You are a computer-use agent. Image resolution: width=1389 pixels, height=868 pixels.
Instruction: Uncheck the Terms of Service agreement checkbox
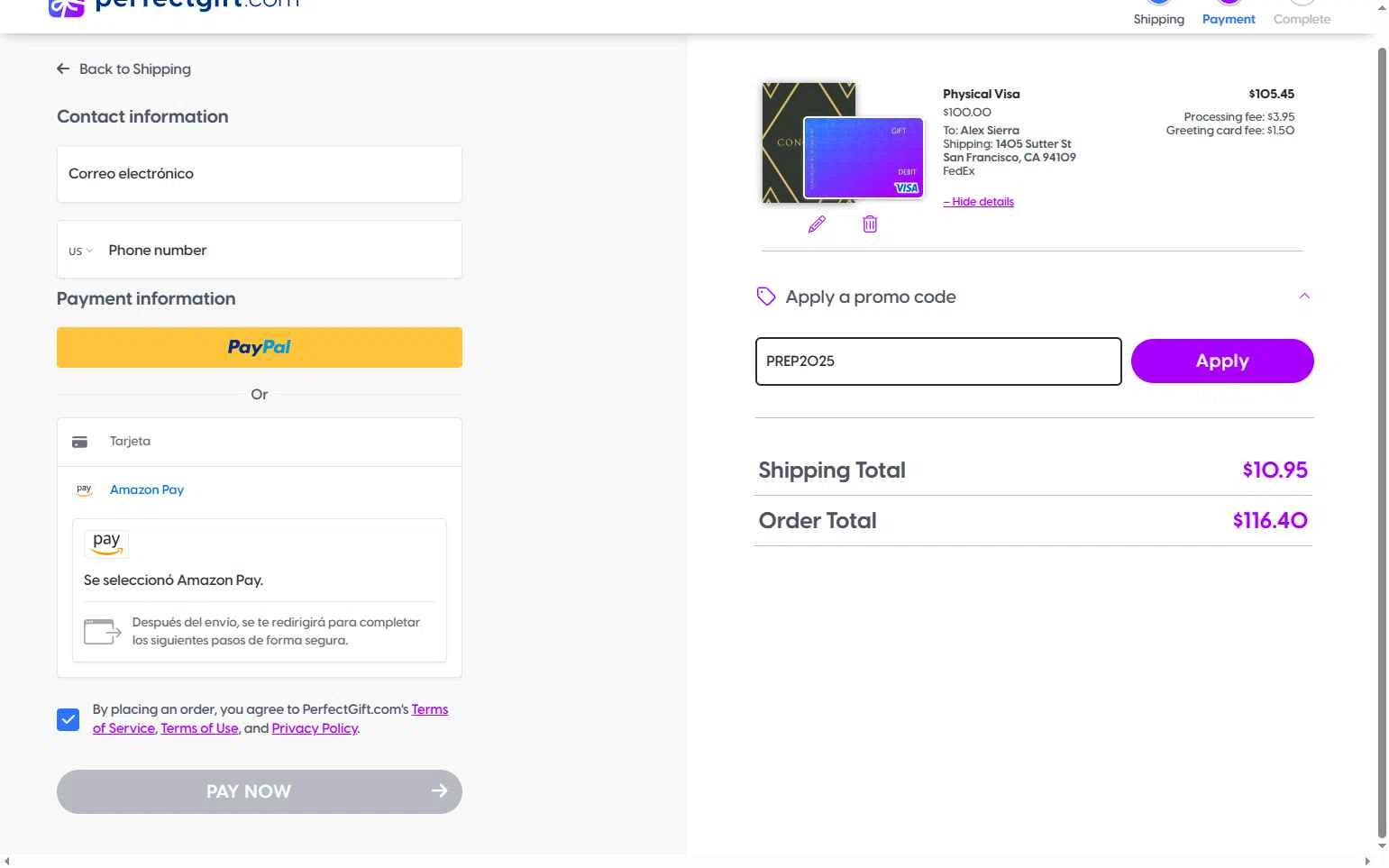point(69,719)
